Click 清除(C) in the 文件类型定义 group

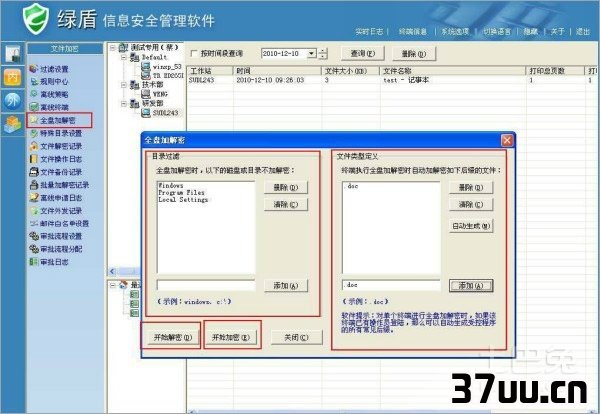471,204
